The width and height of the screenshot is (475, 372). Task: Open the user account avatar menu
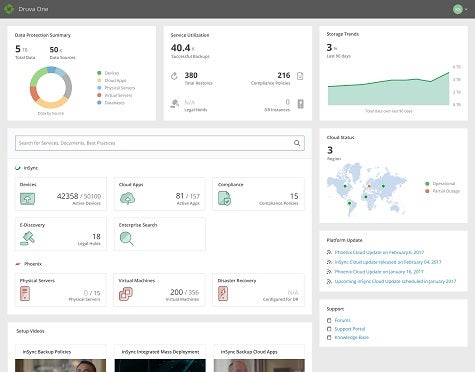pos(458,9)
